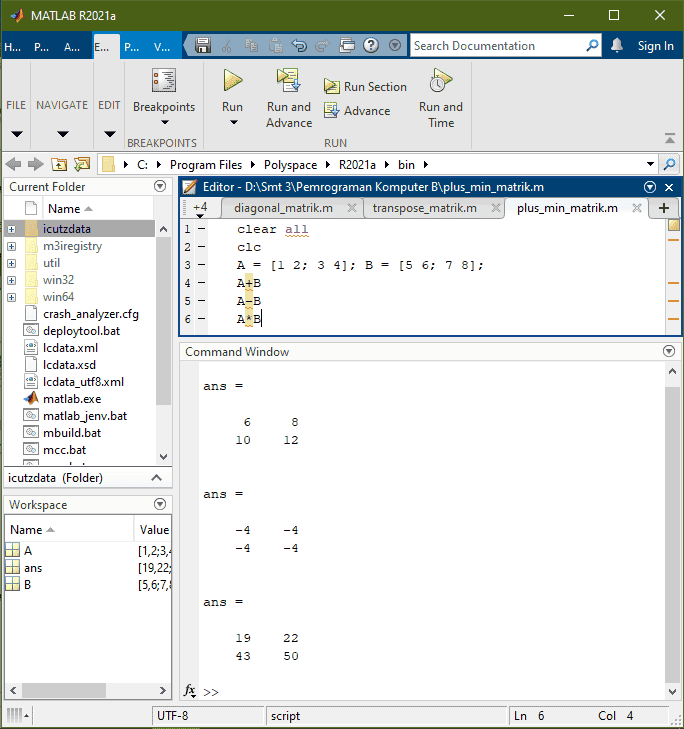Expand the util folder
This screenshot has width=684, height=729.
(12, 263)
